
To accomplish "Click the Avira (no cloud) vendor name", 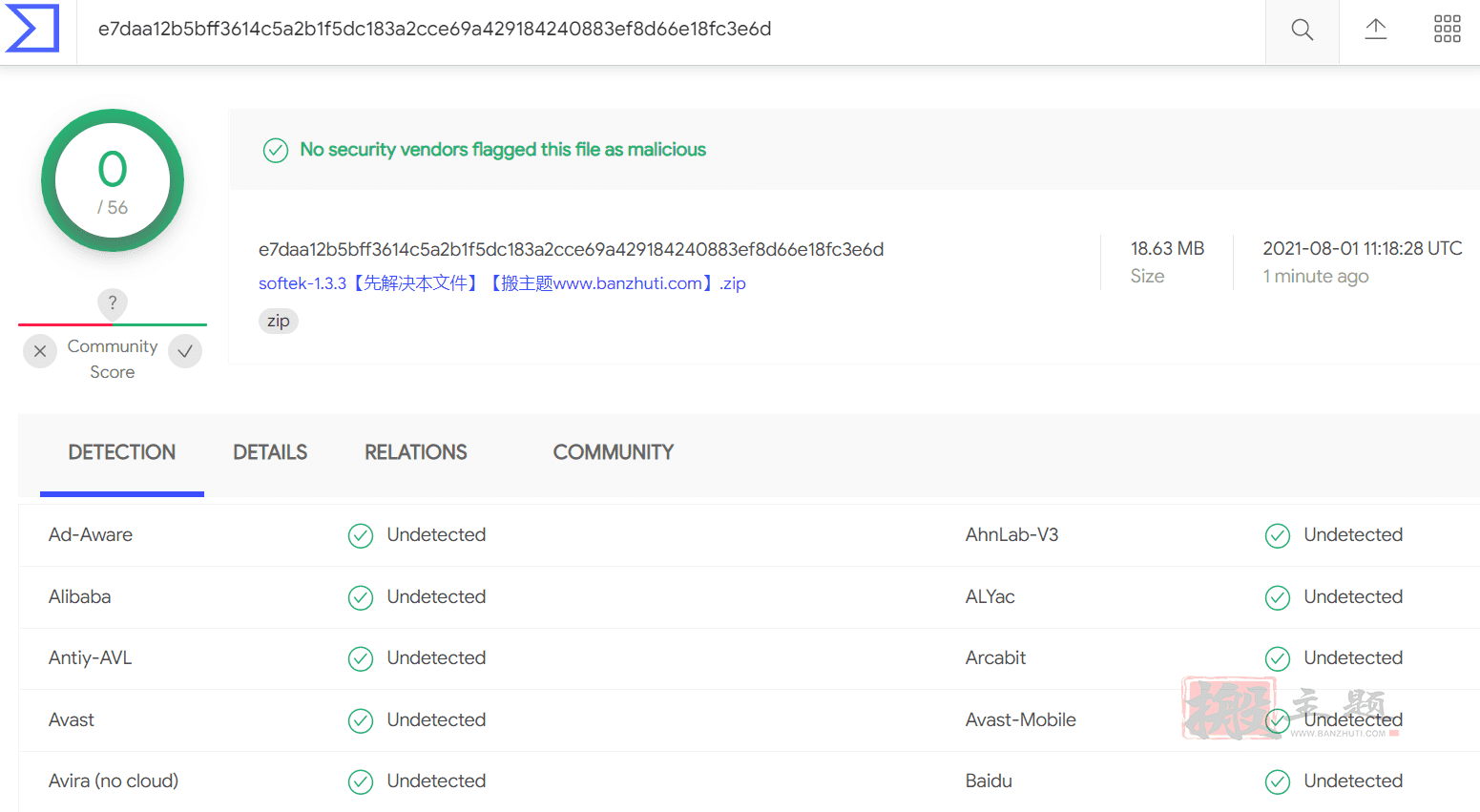I will 114,781.
